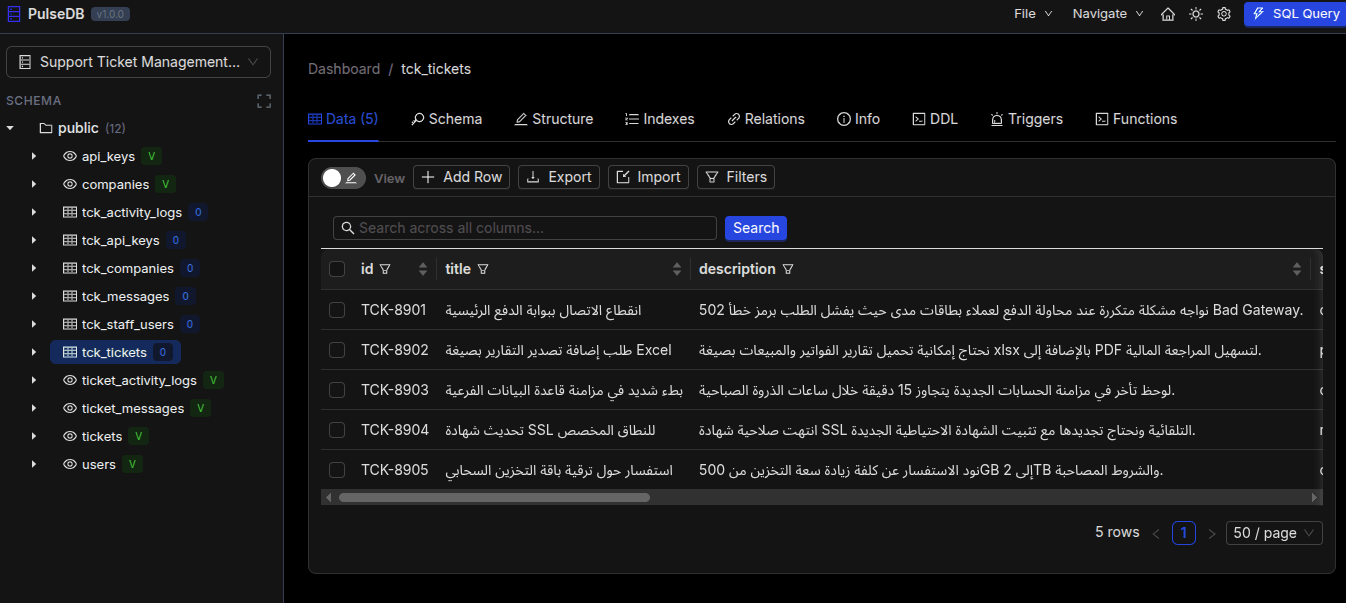Click the magnifier icon in search box

[x=348, y=228]
